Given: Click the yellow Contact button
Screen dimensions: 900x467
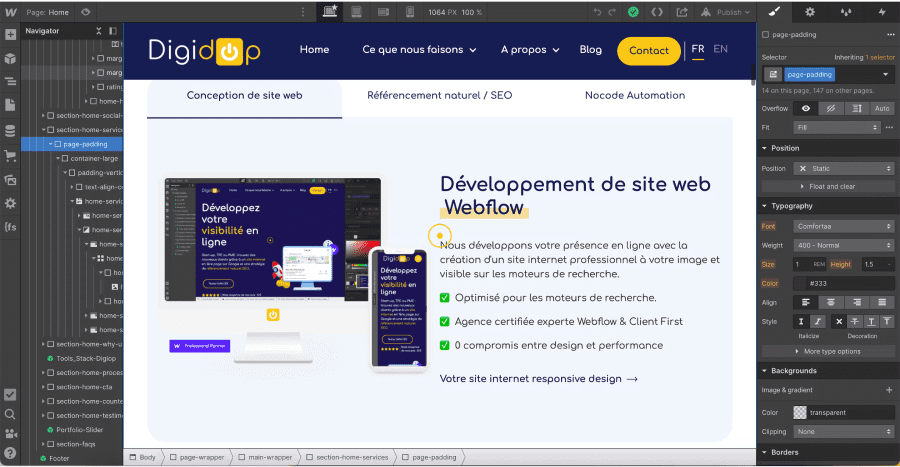Looking at the screenshot, I should coord(649,50).
